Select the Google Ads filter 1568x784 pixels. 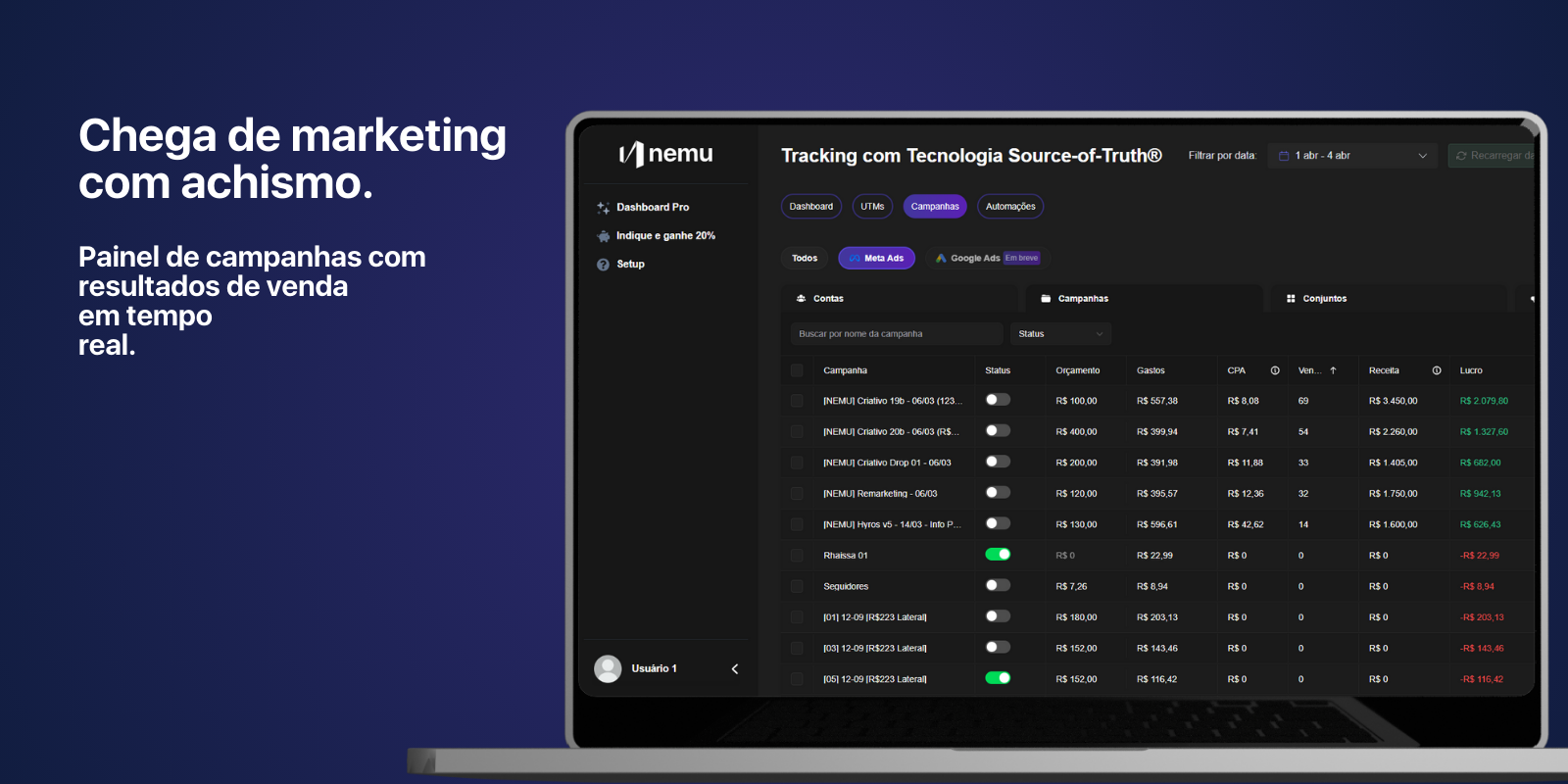point(988,259)
